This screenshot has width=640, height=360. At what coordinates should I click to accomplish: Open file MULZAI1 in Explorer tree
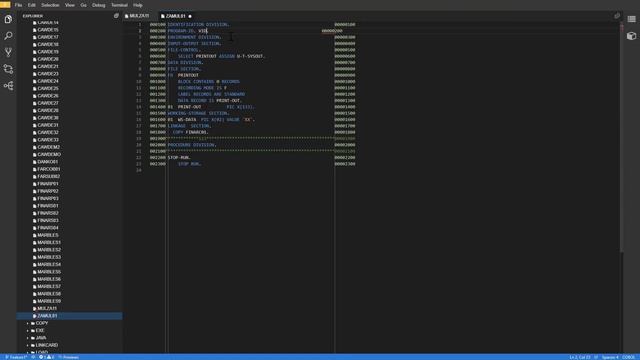pyautogui.click(x=47, y=309)
